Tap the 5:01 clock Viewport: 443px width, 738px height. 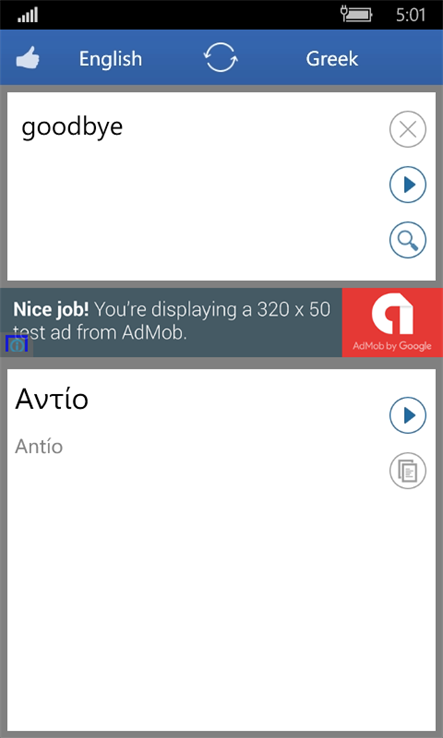point(411,15)
